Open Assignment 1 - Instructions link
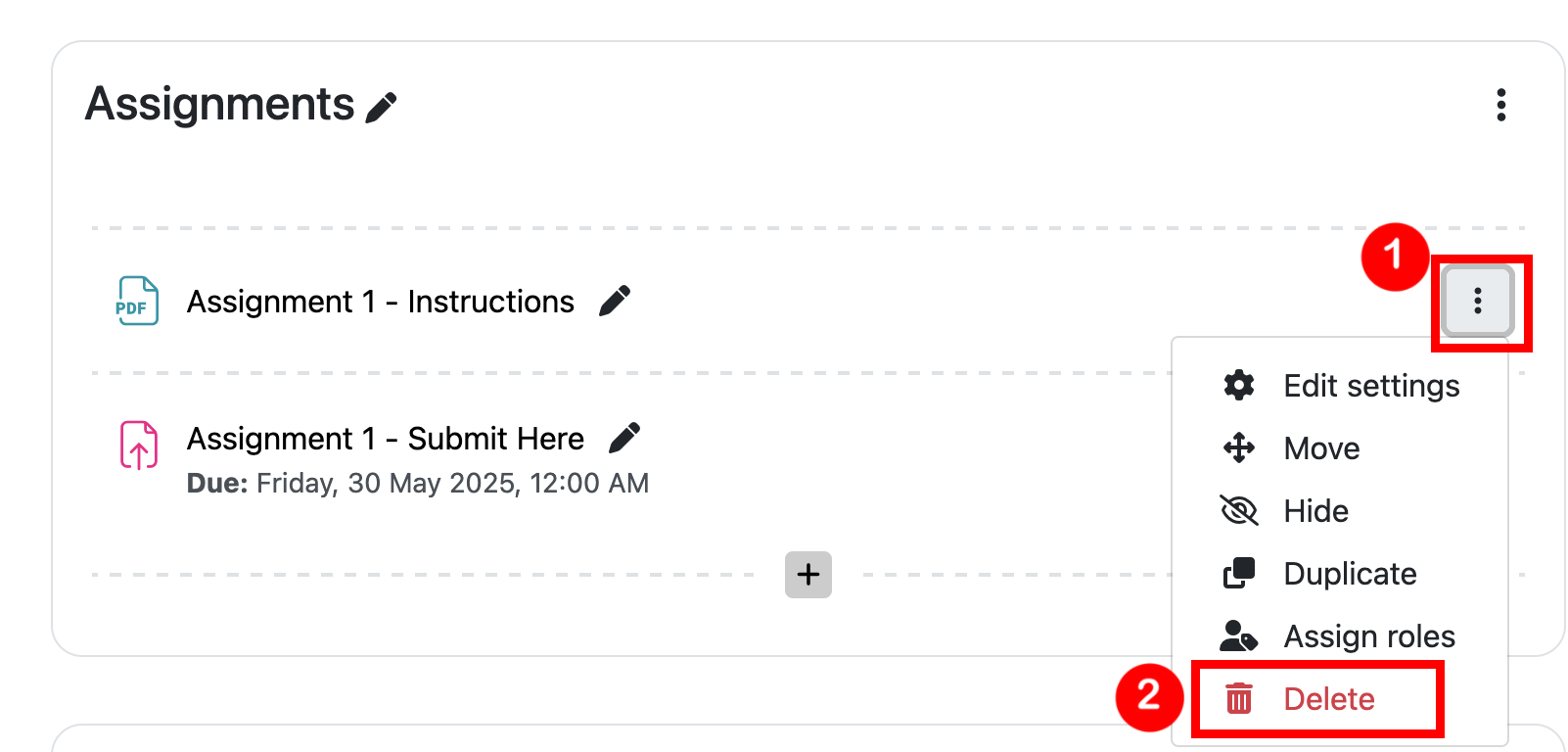The height and width of the screenshot is (752, 1568). click(380, 302)
